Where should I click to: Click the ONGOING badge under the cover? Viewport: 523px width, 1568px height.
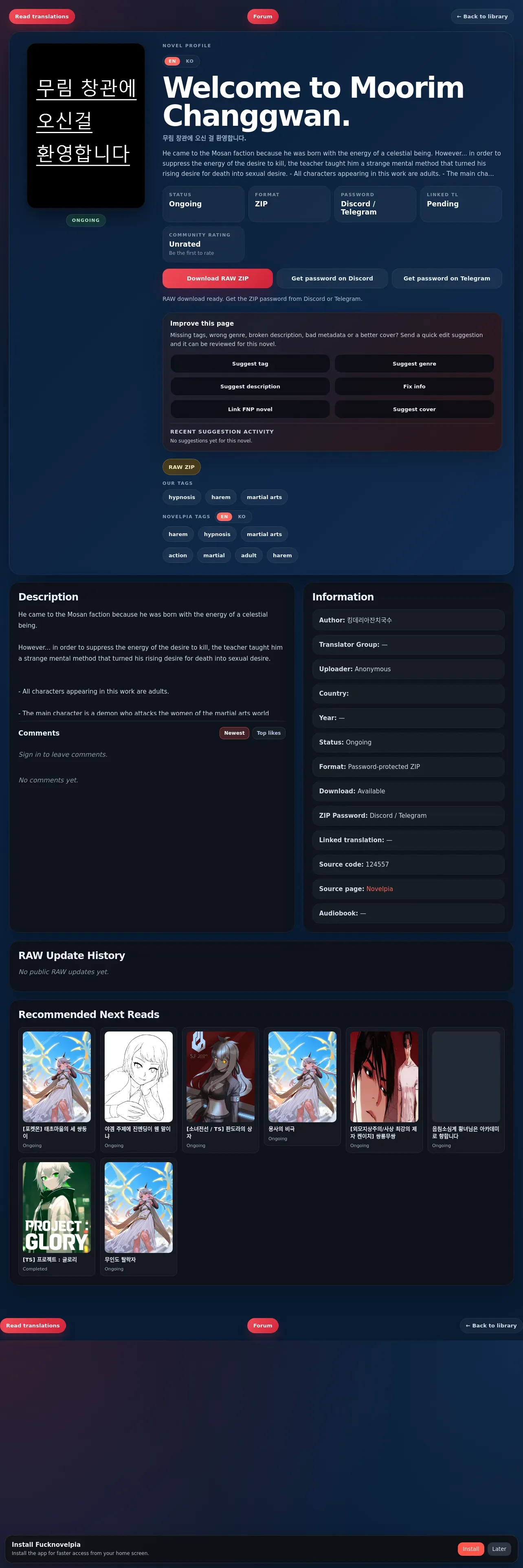tap(86, 220)
